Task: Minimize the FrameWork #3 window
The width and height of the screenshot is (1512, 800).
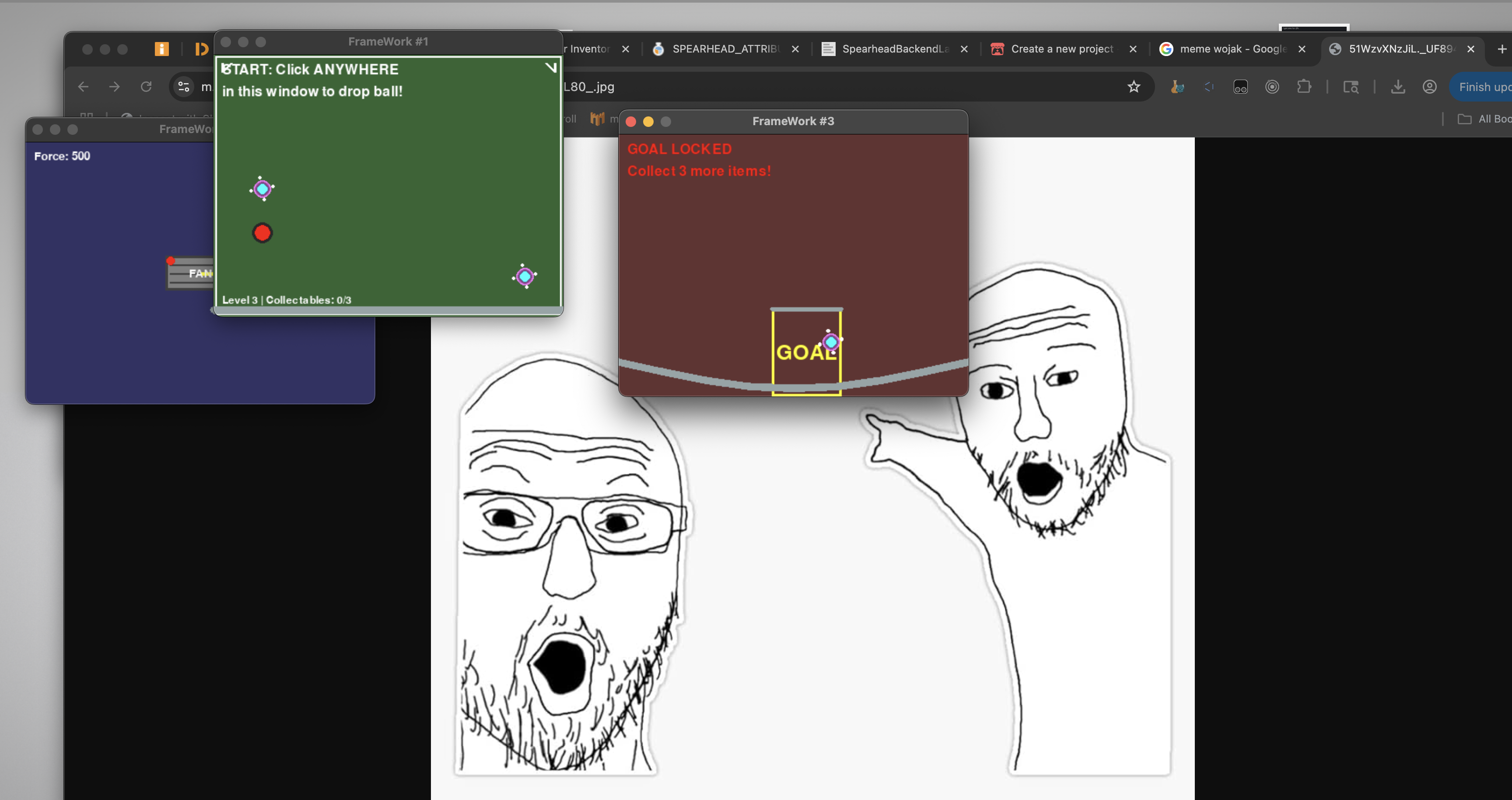Action: point(648,122)
